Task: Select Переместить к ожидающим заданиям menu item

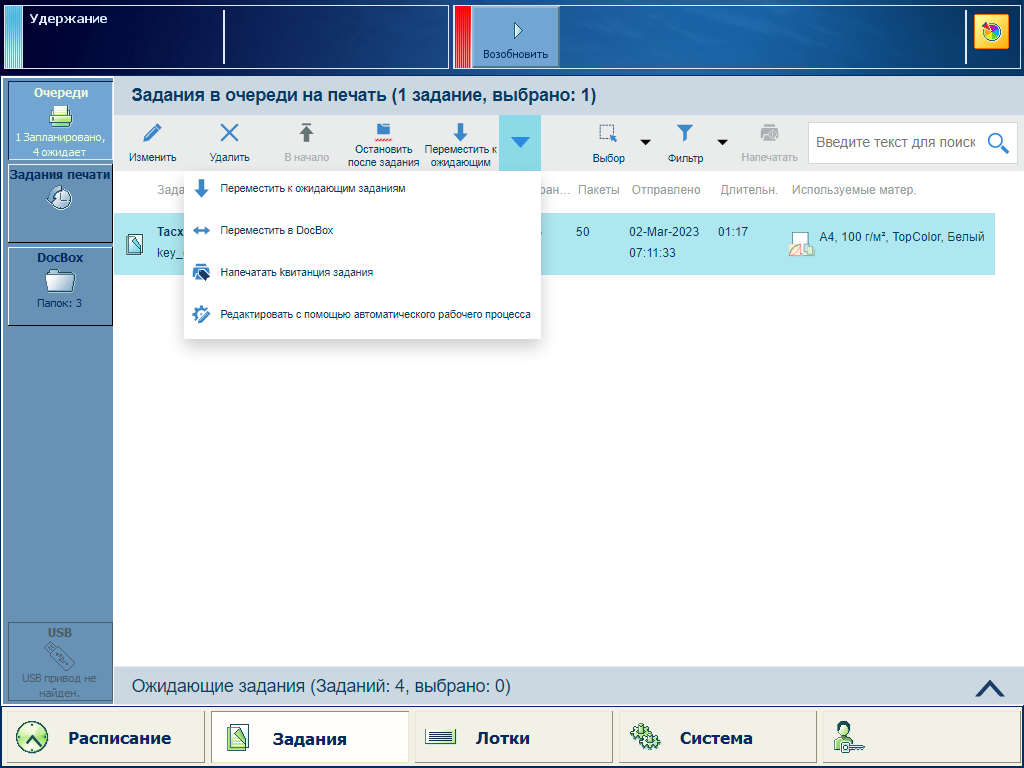Action: coord(362,189)
